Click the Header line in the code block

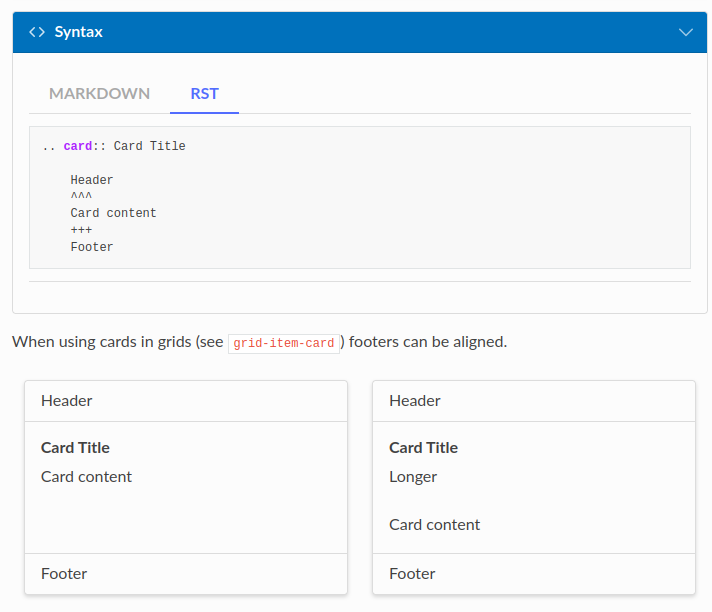(92, 180)
